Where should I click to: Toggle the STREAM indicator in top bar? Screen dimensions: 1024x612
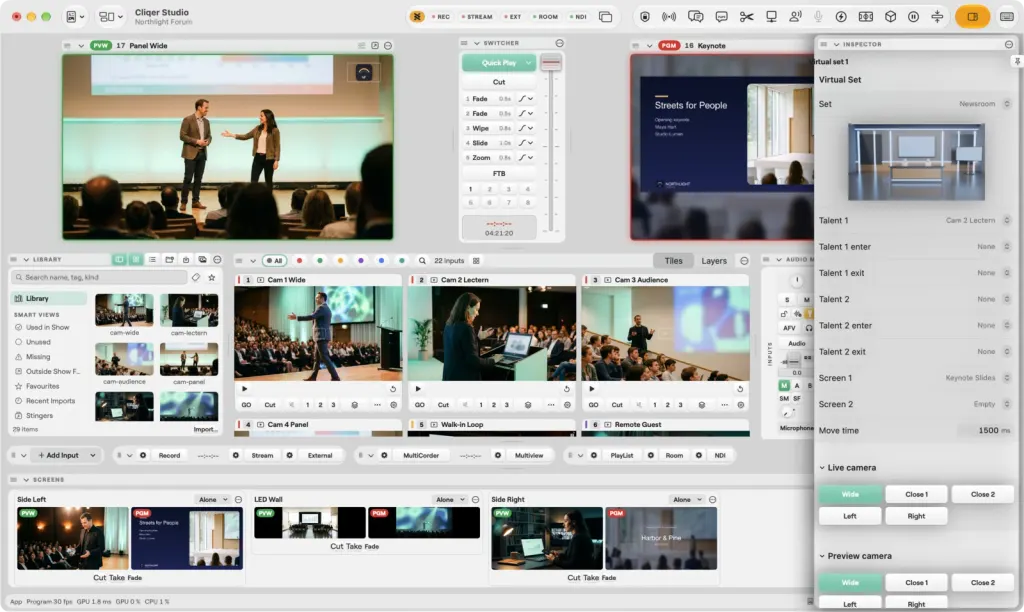pyautogui.click(x=477, y=17)
